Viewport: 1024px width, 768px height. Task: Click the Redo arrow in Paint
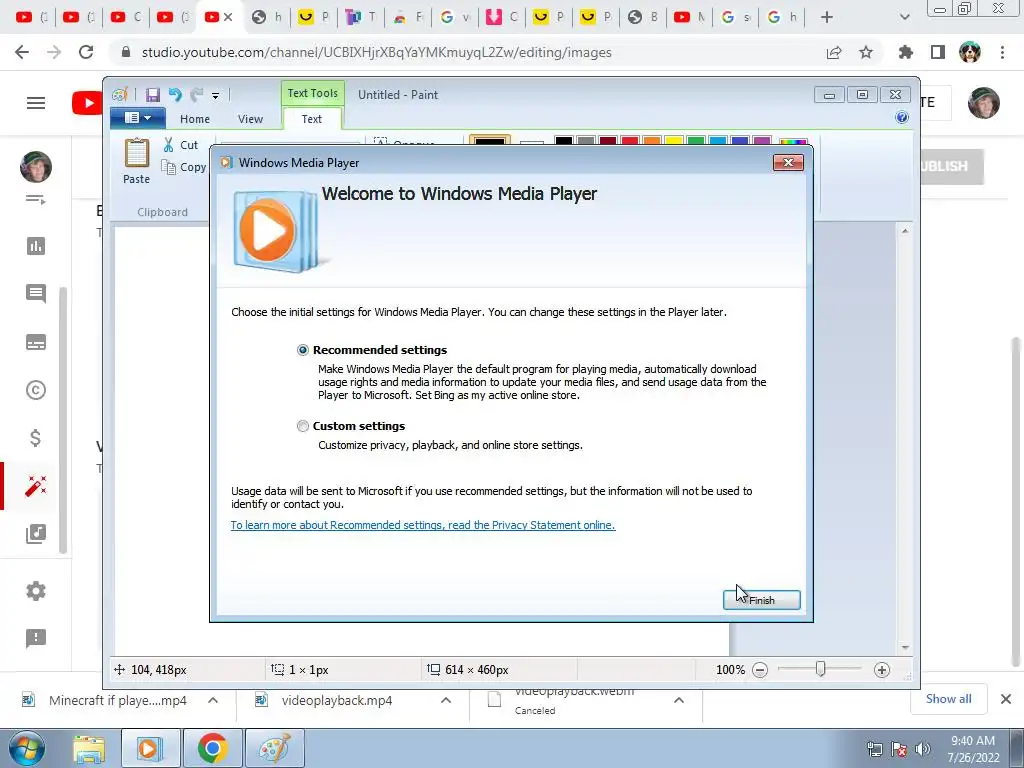click(196, 95)
